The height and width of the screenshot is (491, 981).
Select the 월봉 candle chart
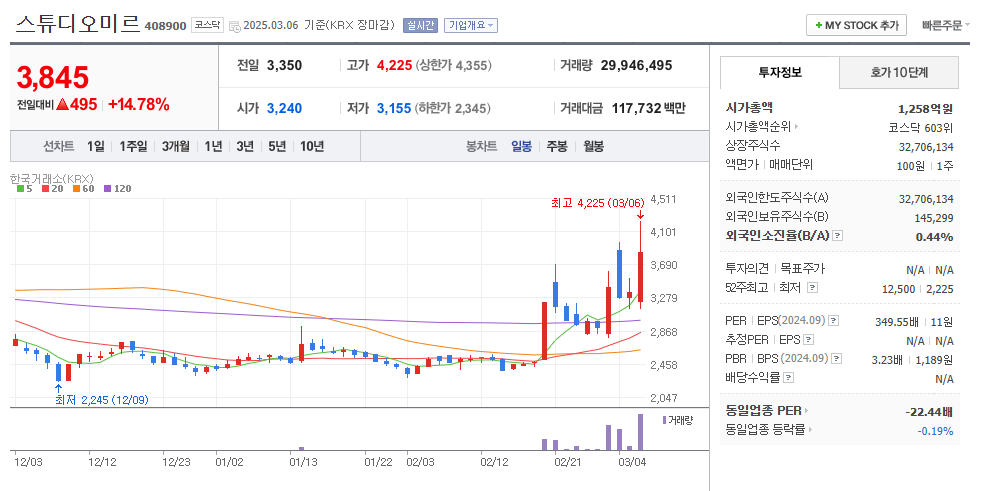(x=594, y=146)
